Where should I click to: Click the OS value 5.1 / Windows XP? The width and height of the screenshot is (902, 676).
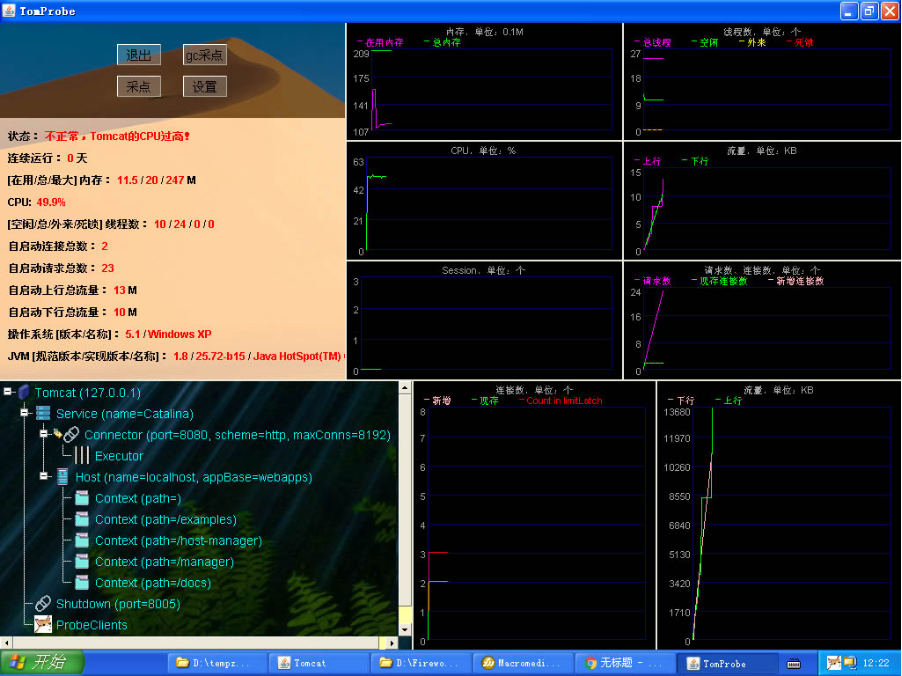pos(168,334)
